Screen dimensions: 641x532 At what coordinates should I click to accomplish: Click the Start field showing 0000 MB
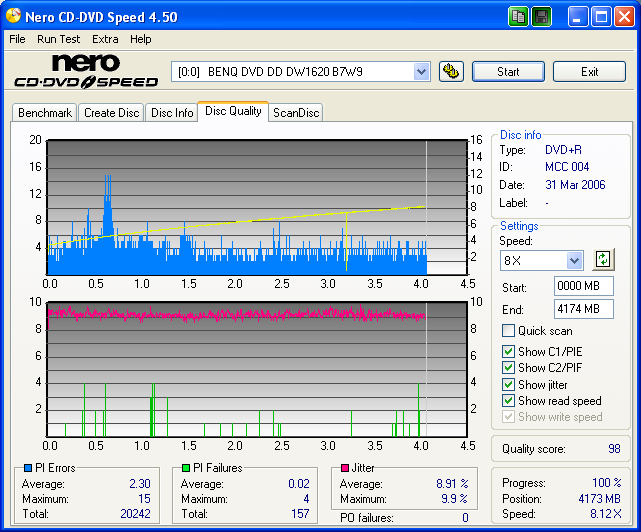(x=583, y=286)
